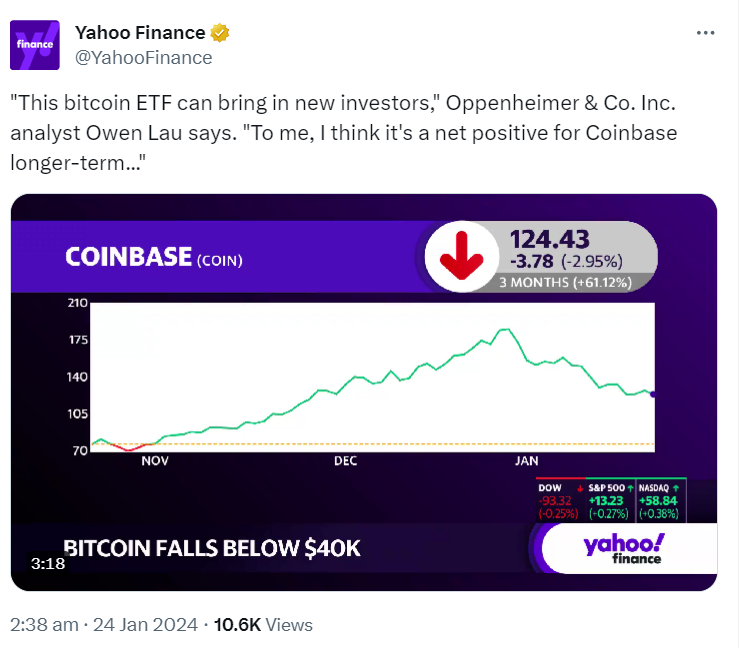Click the DOW ticker box

click(560, 500)
